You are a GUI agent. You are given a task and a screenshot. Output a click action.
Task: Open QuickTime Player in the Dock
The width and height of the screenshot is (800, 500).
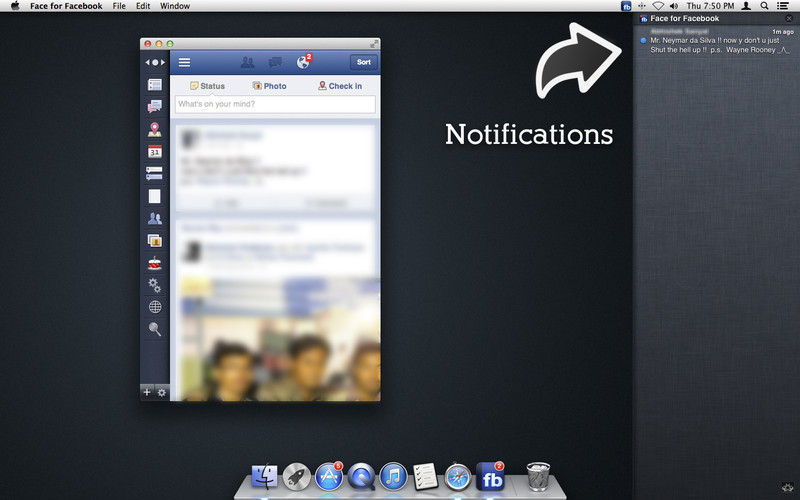pyautogui.click(x=361, y=477)
